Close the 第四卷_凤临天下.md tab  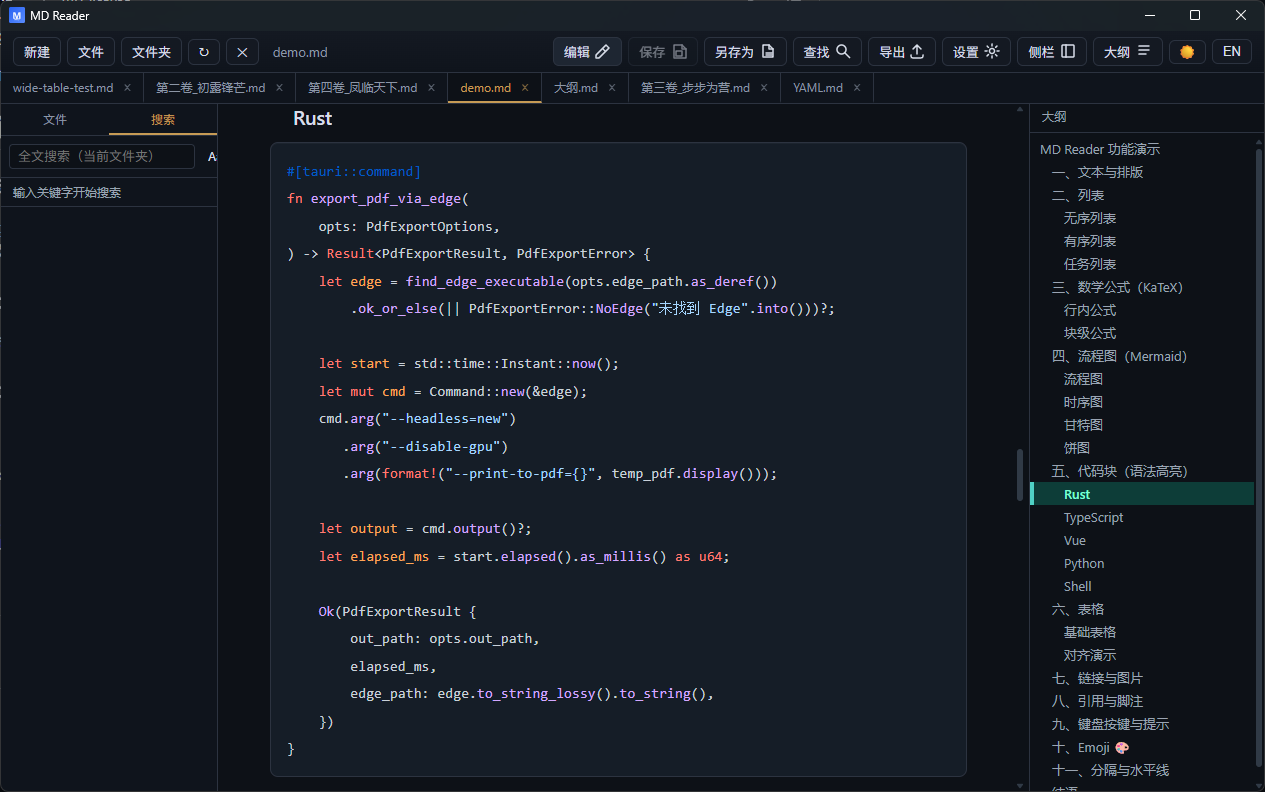coord(431,88)
